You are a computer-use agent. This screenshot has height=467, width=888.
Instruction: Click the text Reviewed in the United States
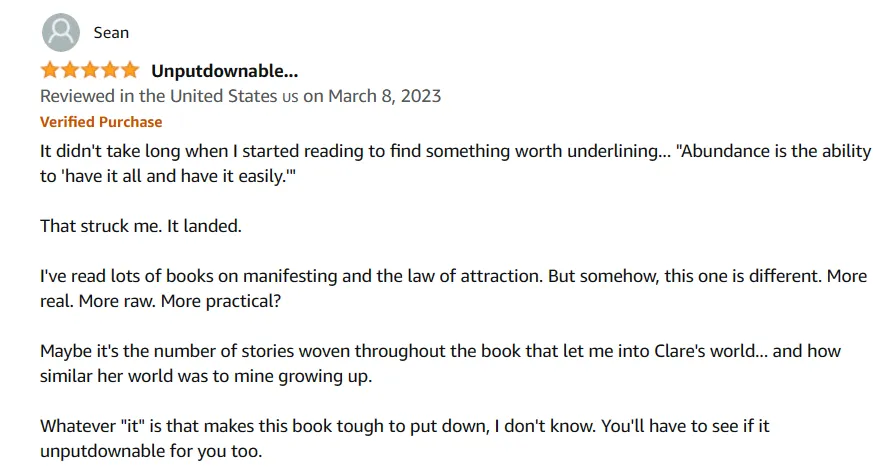coord(159,96)
